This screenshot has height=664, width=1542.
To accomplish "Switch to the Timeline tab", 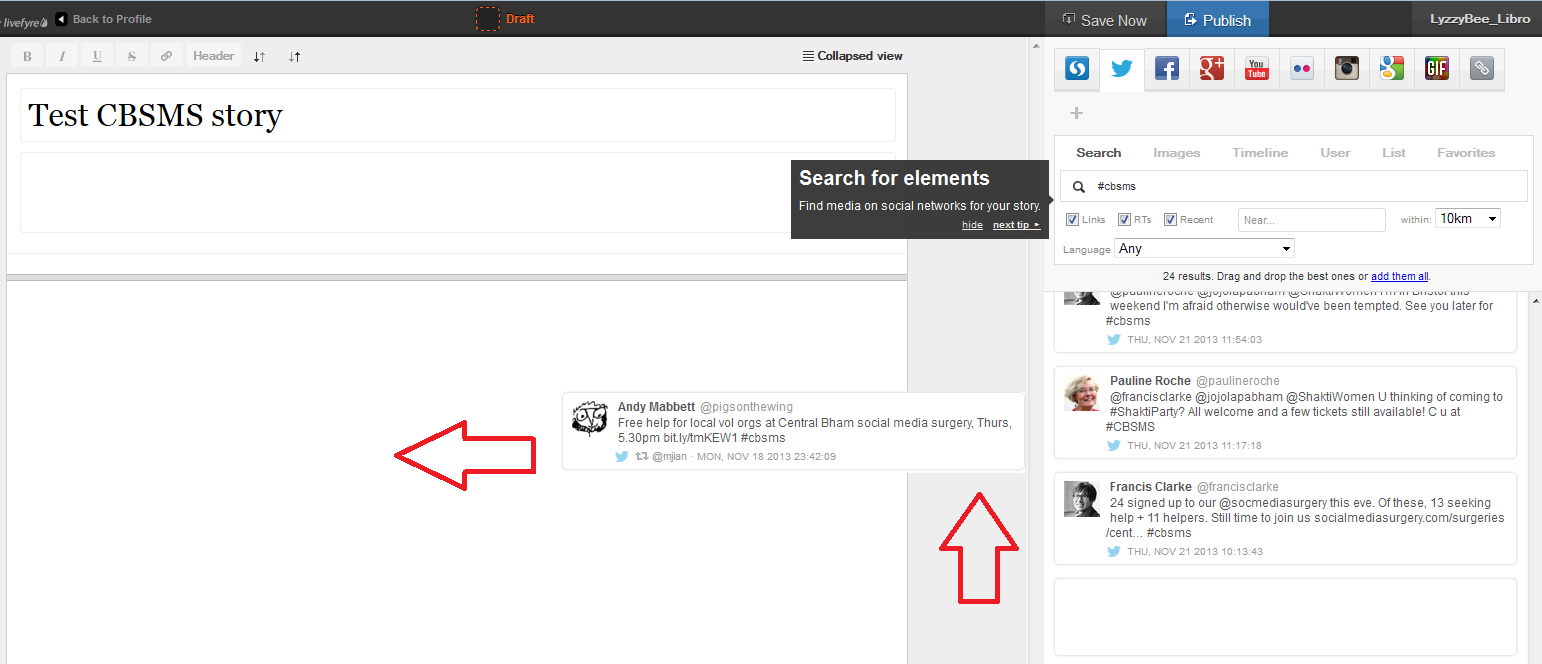I will [x=1260, y=153].
